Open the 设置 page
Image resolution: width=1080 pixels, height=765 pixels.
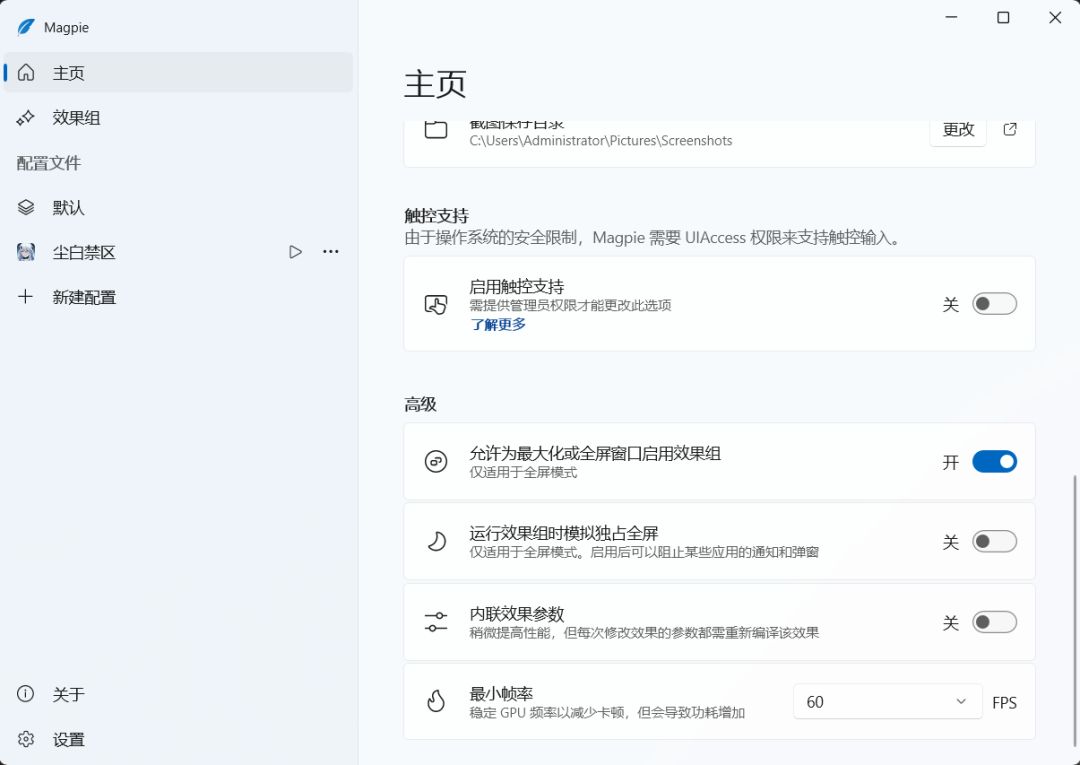tap(178, 739)
